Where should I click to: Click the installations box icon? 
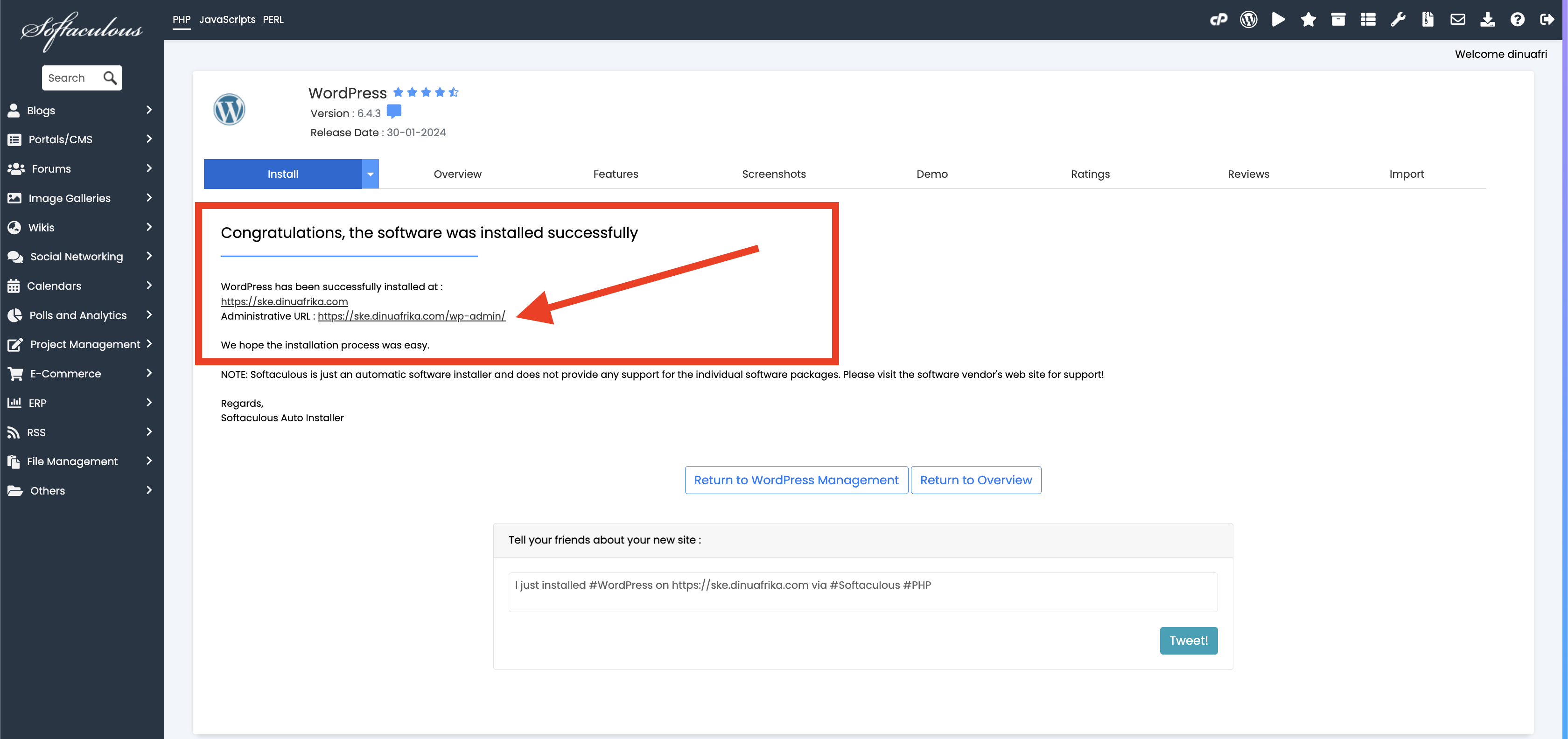tap(1338, 20)
